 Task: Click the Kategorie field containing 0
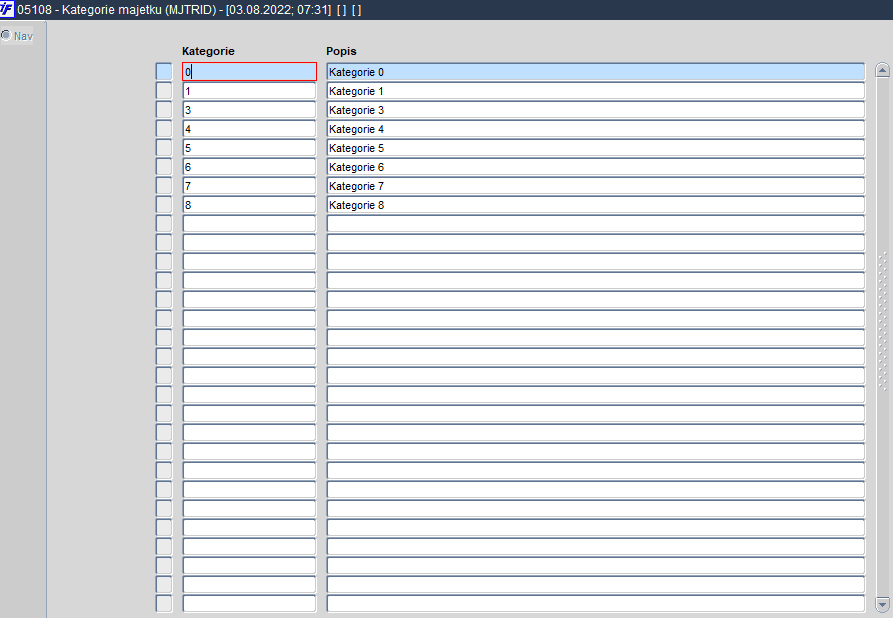pos(249,72)
